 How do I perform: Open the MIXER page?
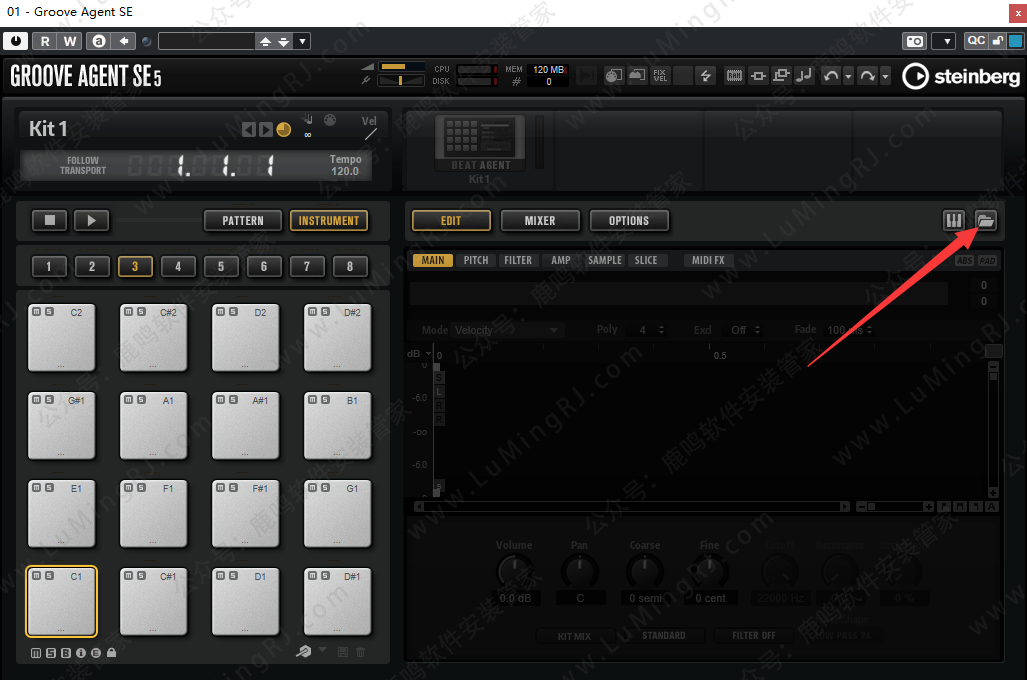pos(540,221)
